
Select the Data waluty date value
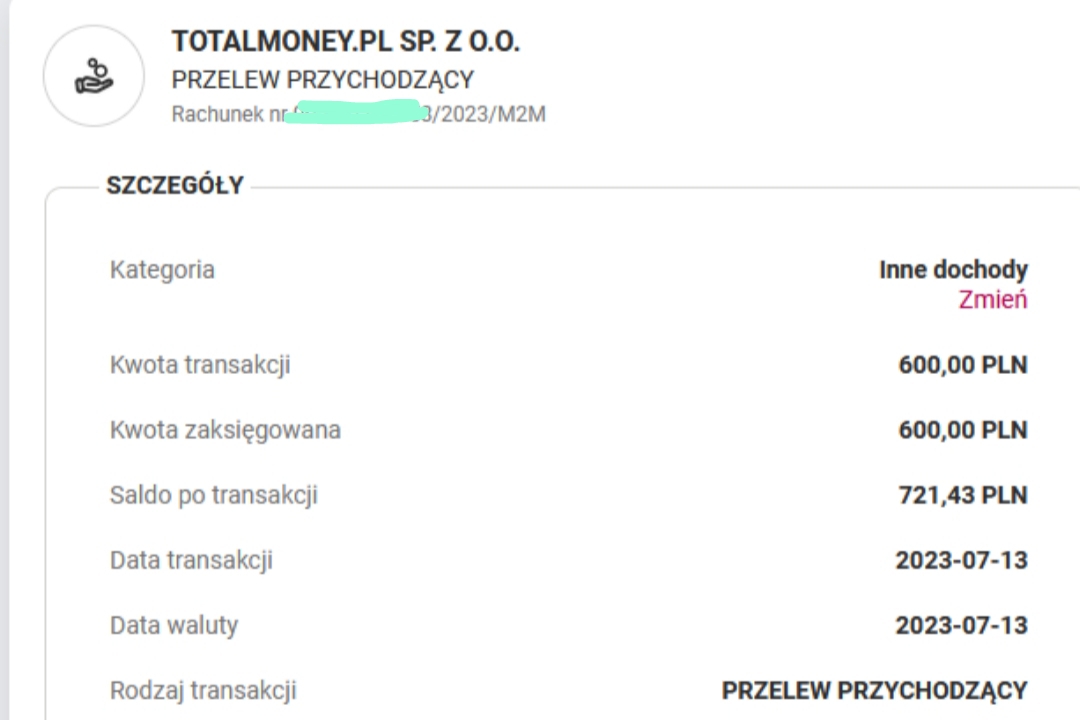pyautogui.click(x=961, y=626)
